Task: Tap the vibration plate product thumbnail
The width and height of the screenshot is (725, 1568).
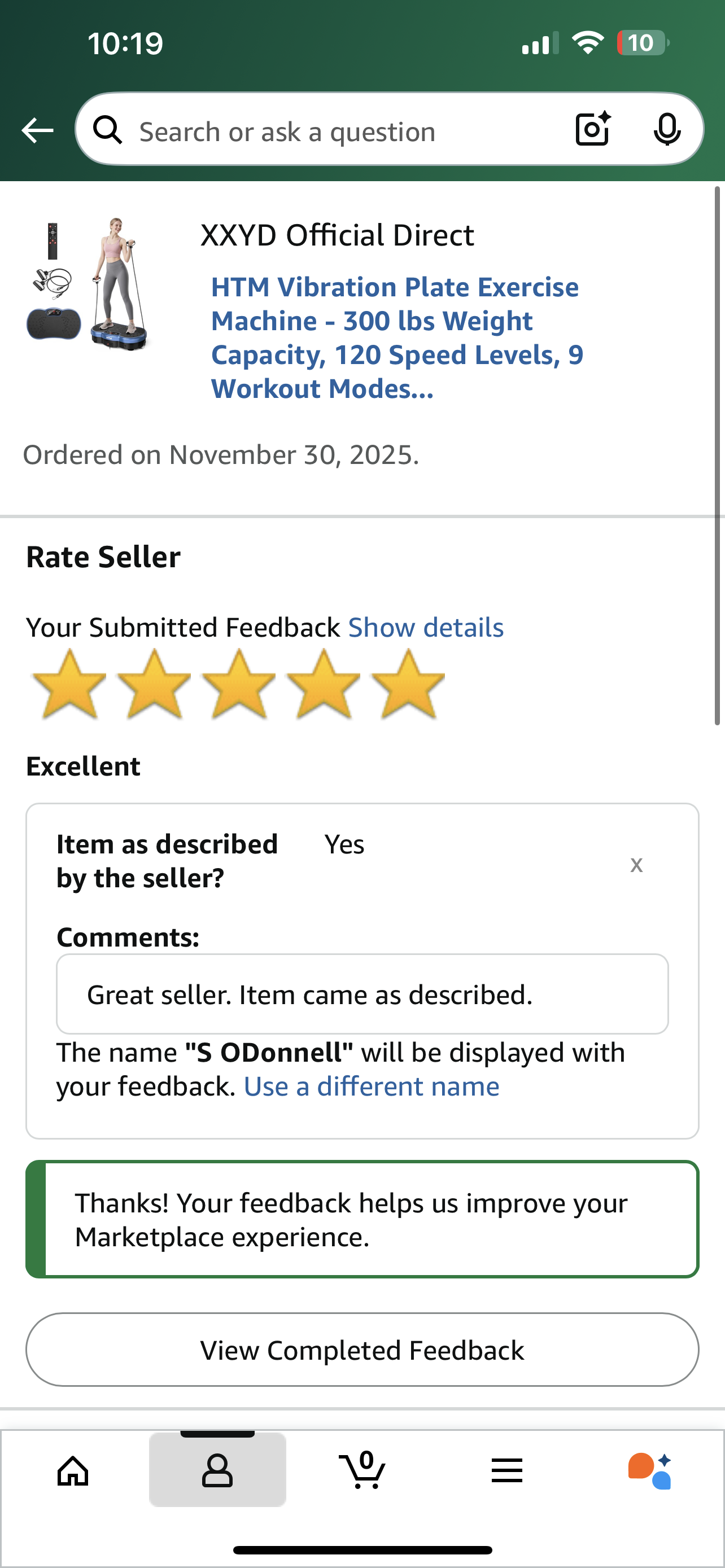Action: point(88,283)
